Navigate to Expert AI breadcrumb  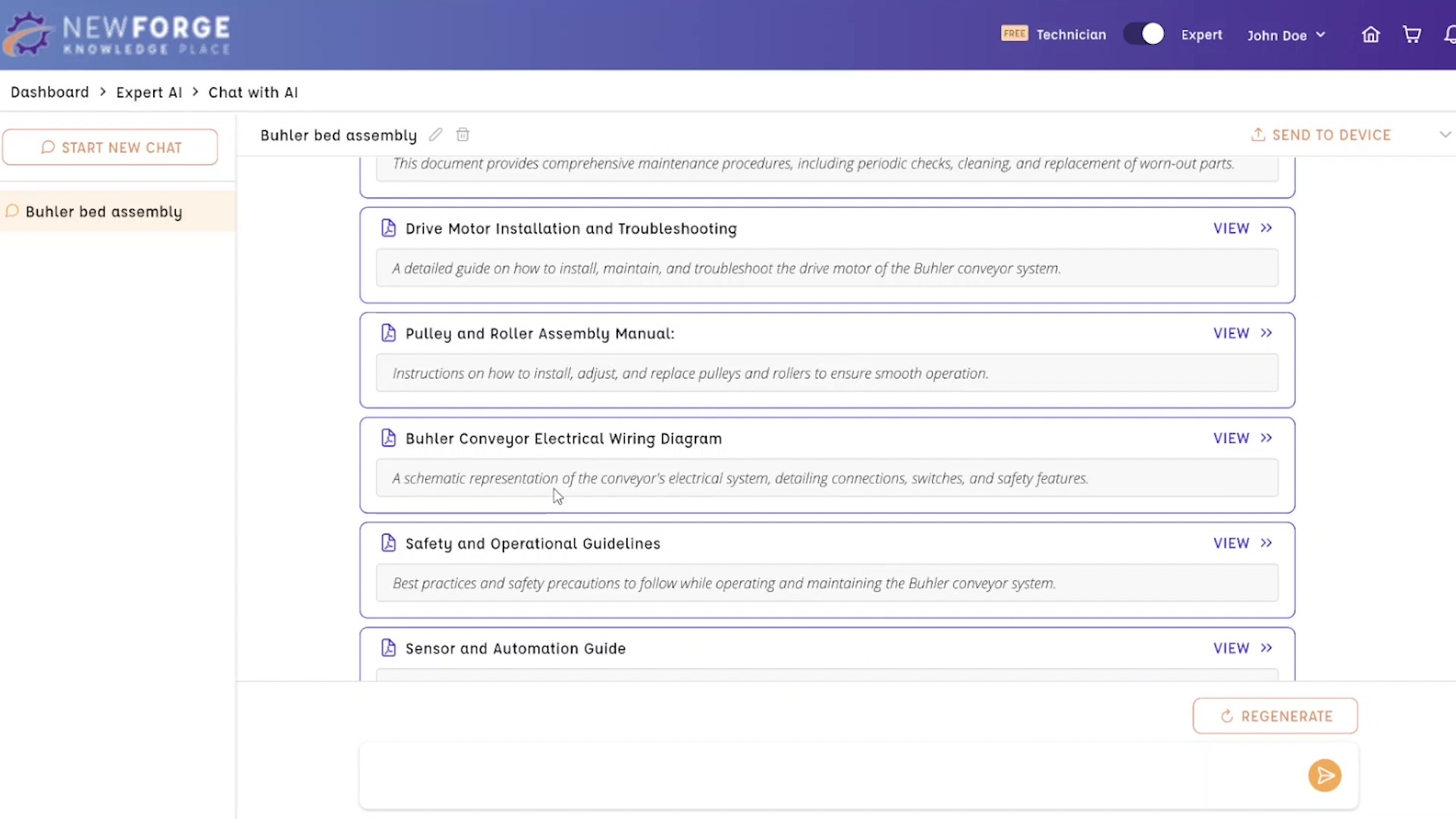tap(149, 93)
